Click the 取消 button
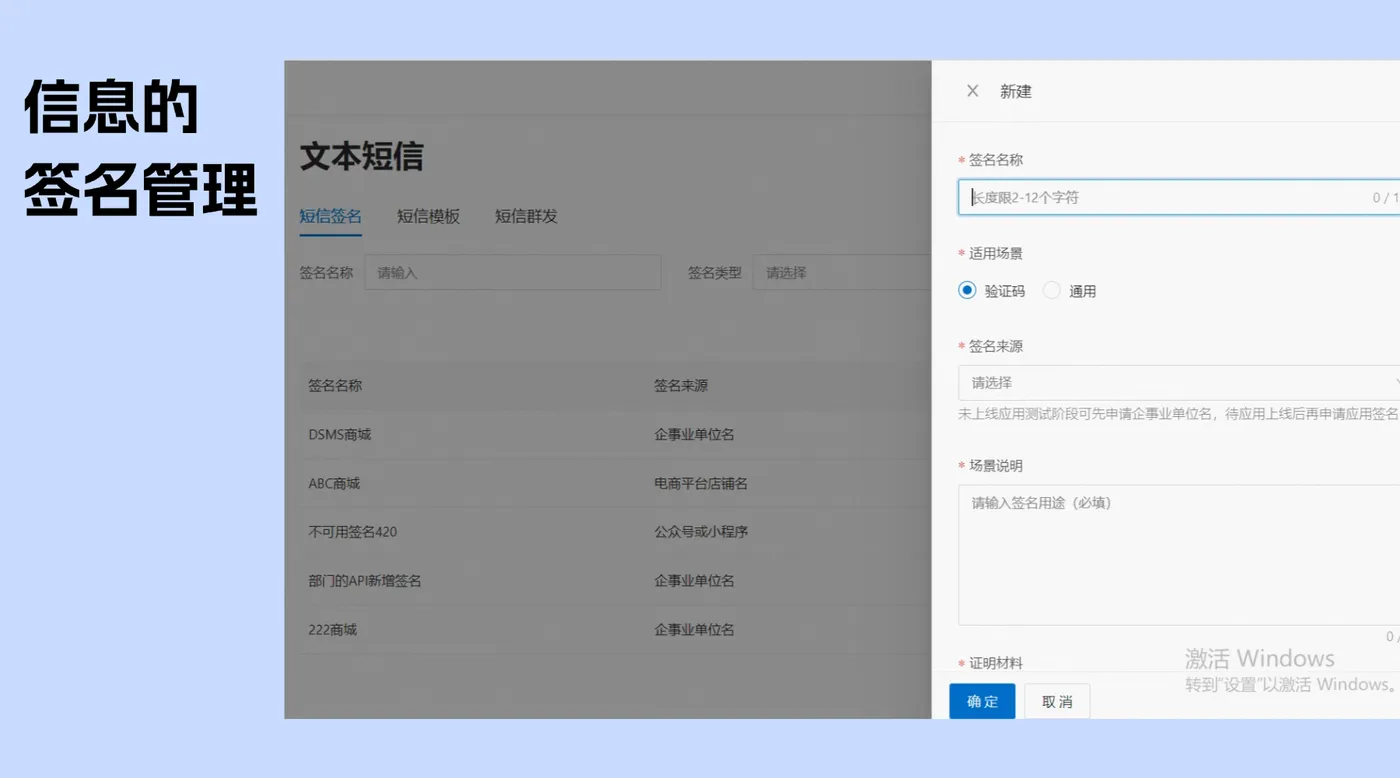The width and height of the screenshot is (1400, 778). point(1057,701)
